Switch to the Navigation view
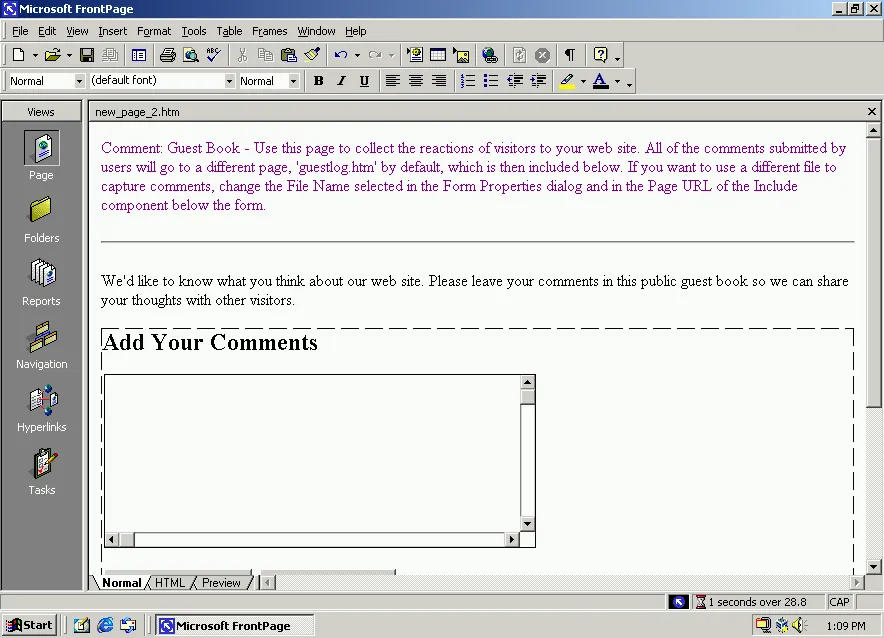This screenshot has width=884, height=638. pyautogui.click(x=41, y=346)
